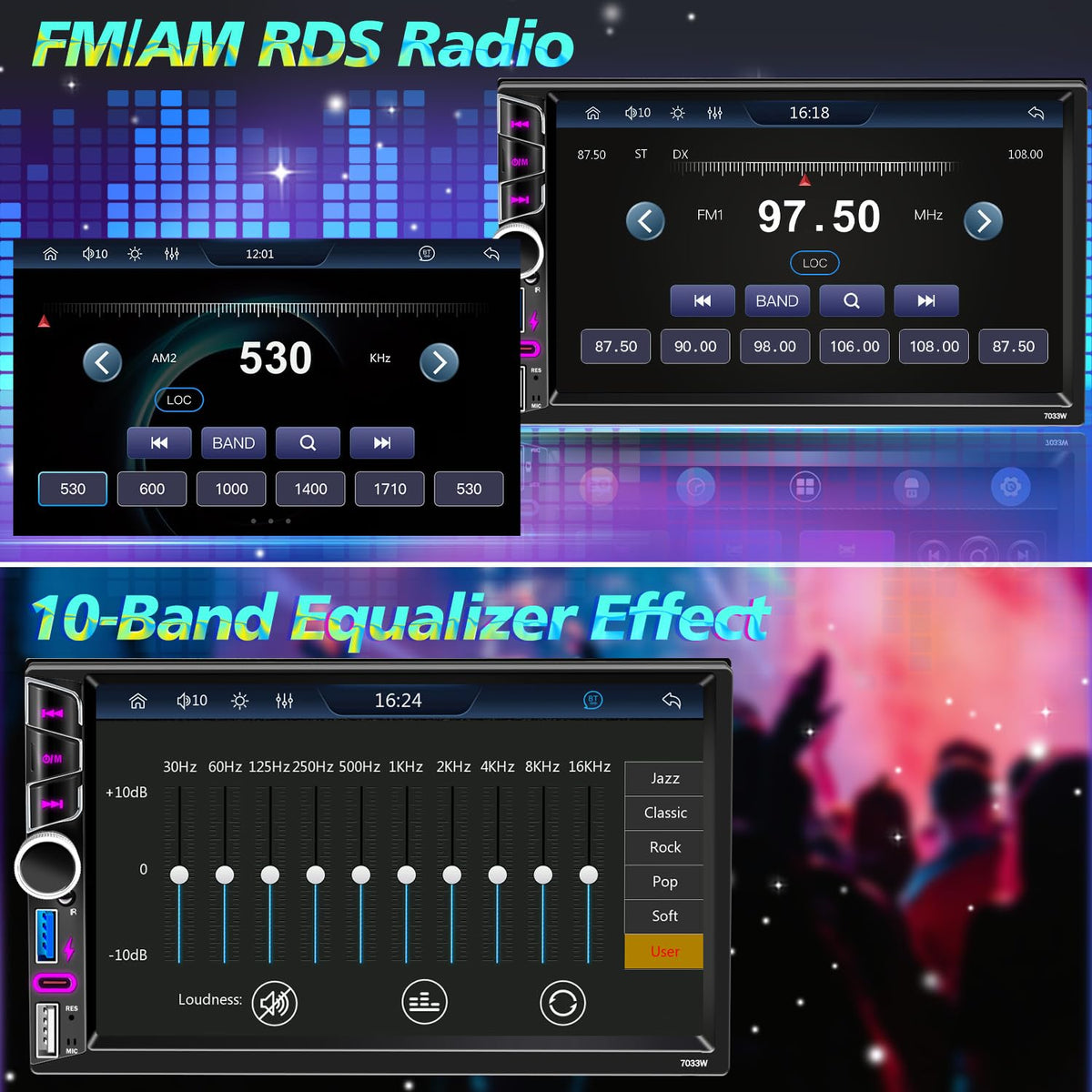Tune down with the left chevron on the AM radio
Viewport: 1092px width, 1092px height.
(x=103, y=362)
